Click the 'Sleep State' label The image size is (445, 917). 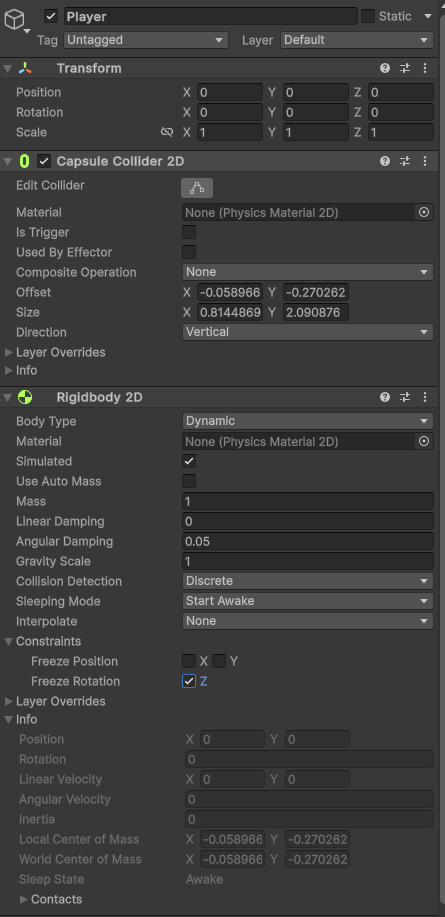51,879
